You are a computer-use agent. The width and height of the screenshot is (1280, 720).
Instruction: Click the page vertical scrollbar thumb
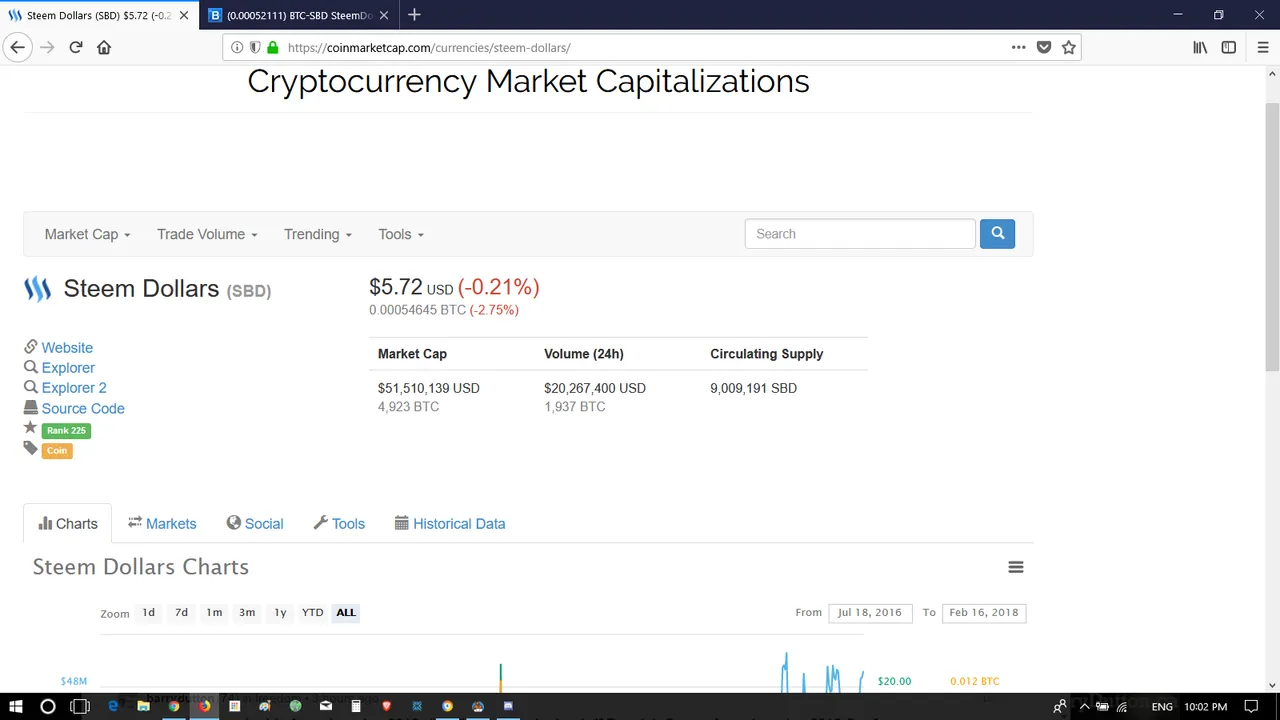pyautogui.click(x=1272, y=235)
